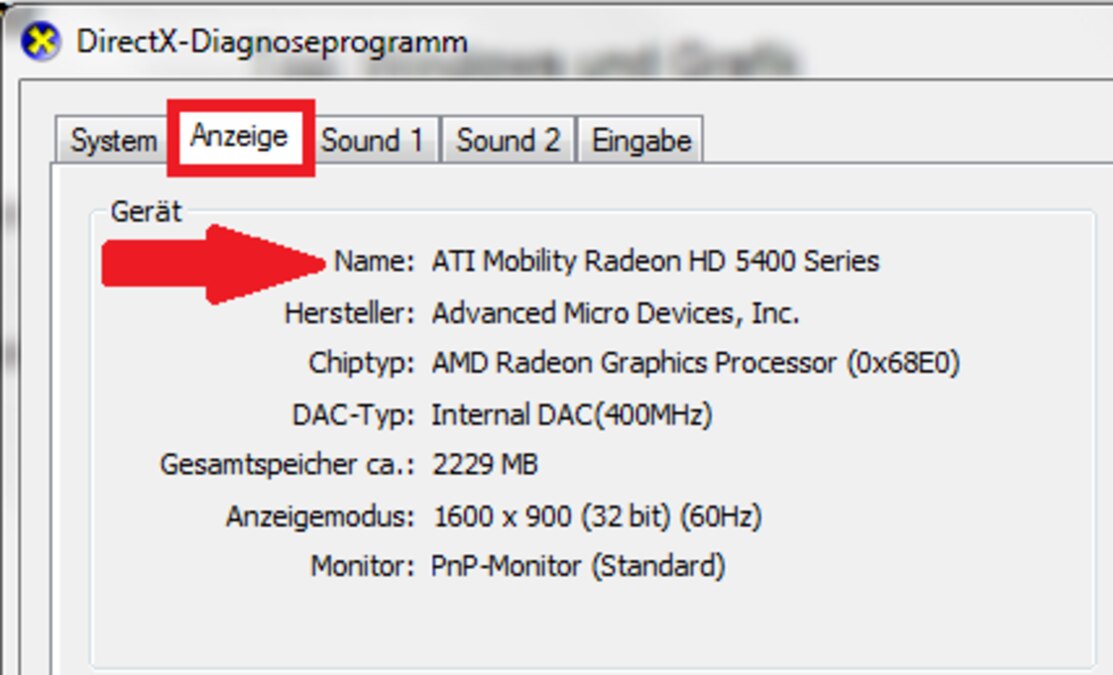This screenshot has width=1113, height=675.
Task: Click the Advanced Micro Devices, Inc. value
Action: (x=615, y=313)
